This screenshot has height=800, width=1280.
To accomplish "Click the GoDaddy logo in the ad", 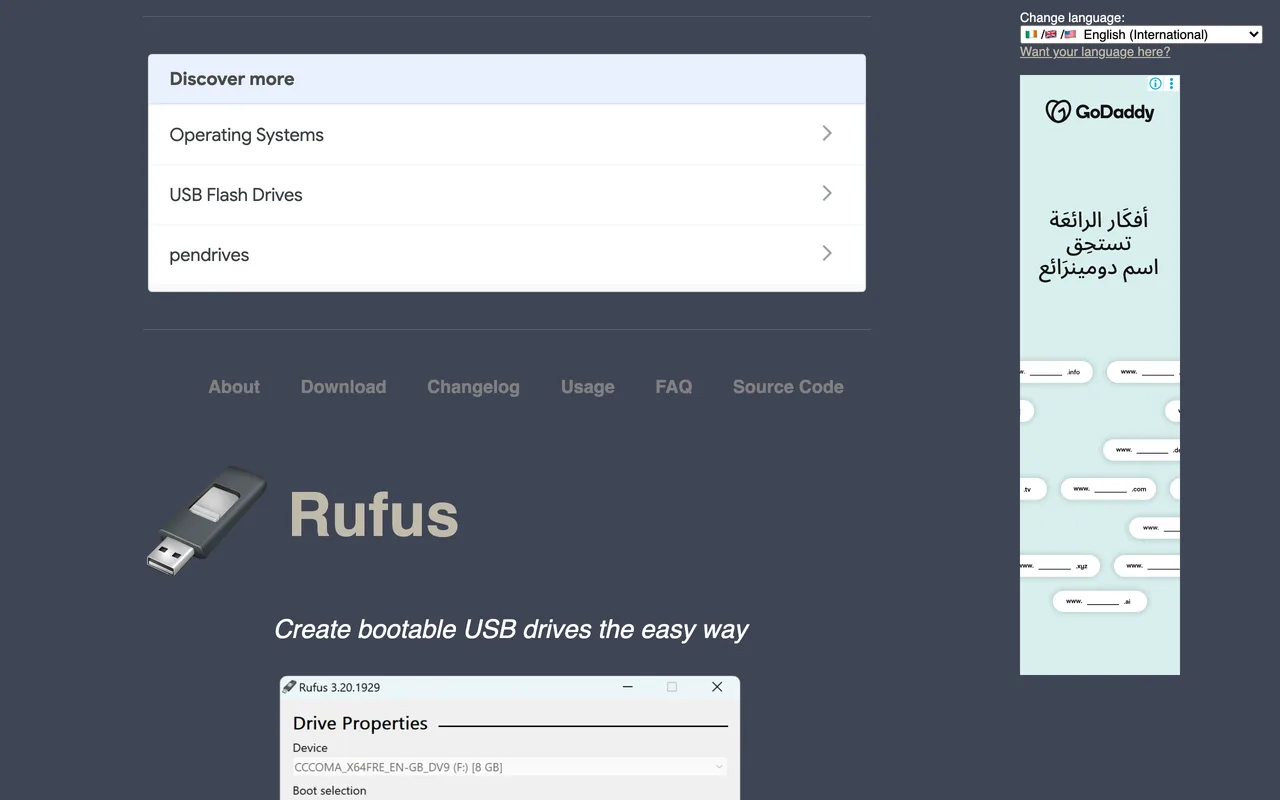I will coord(1100,112).
